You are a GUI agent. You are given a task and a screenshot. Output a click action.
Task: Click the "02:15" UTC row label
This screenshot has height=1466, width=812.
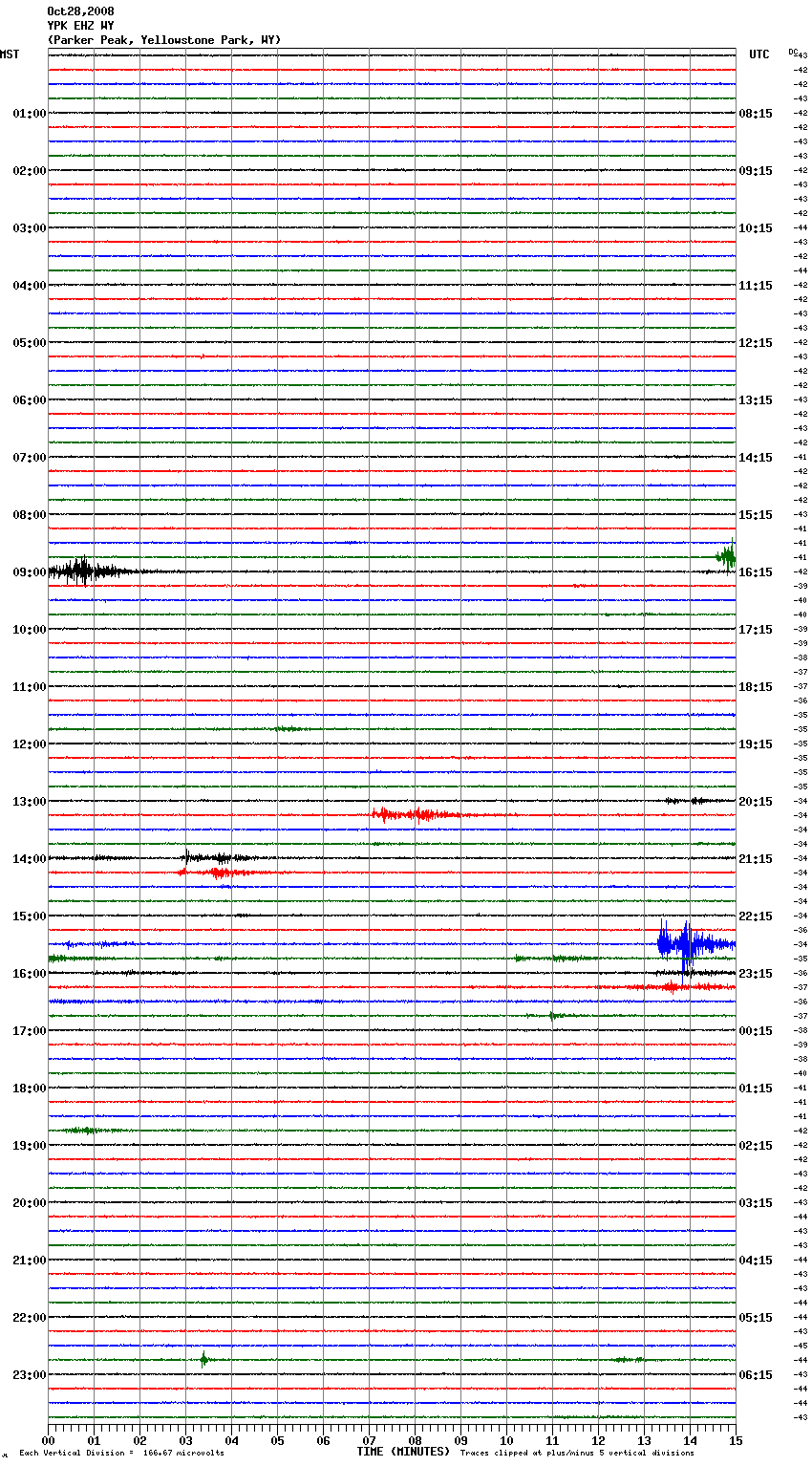(756, 1146)
